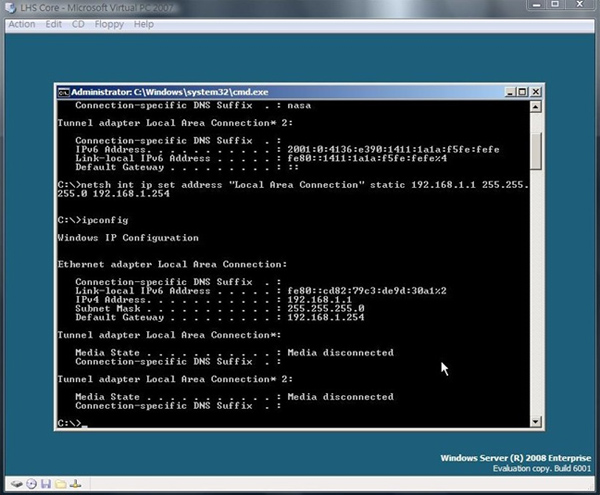600x495 pixels.
Task: Click the hard disk activity icon in status bar
Action: [x=14, y=485]
